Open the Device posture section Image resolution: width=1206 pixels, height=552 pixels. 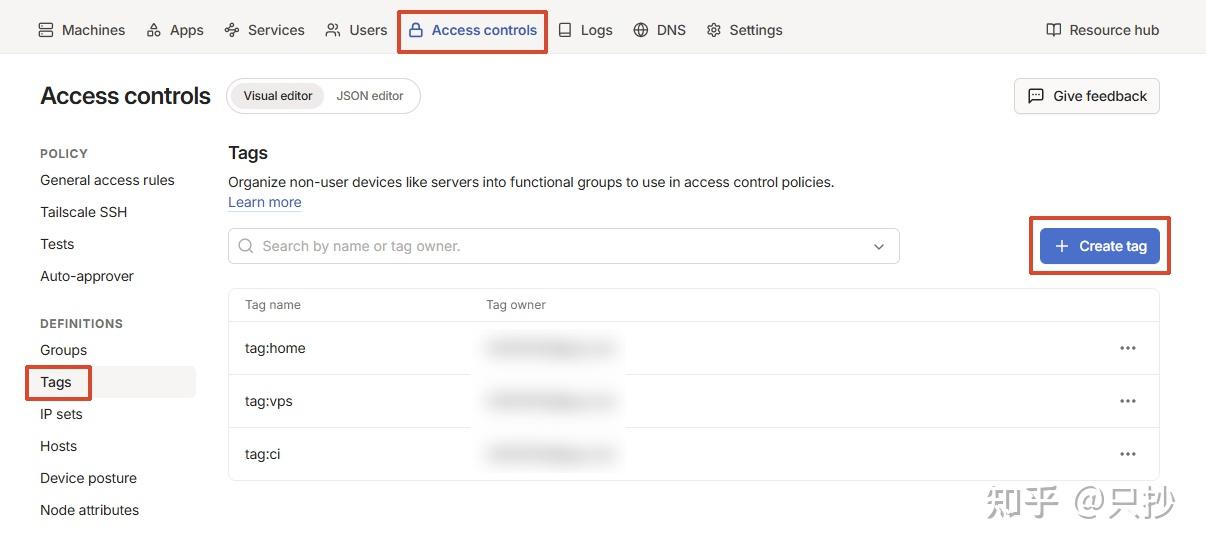[x=88, y=478]
